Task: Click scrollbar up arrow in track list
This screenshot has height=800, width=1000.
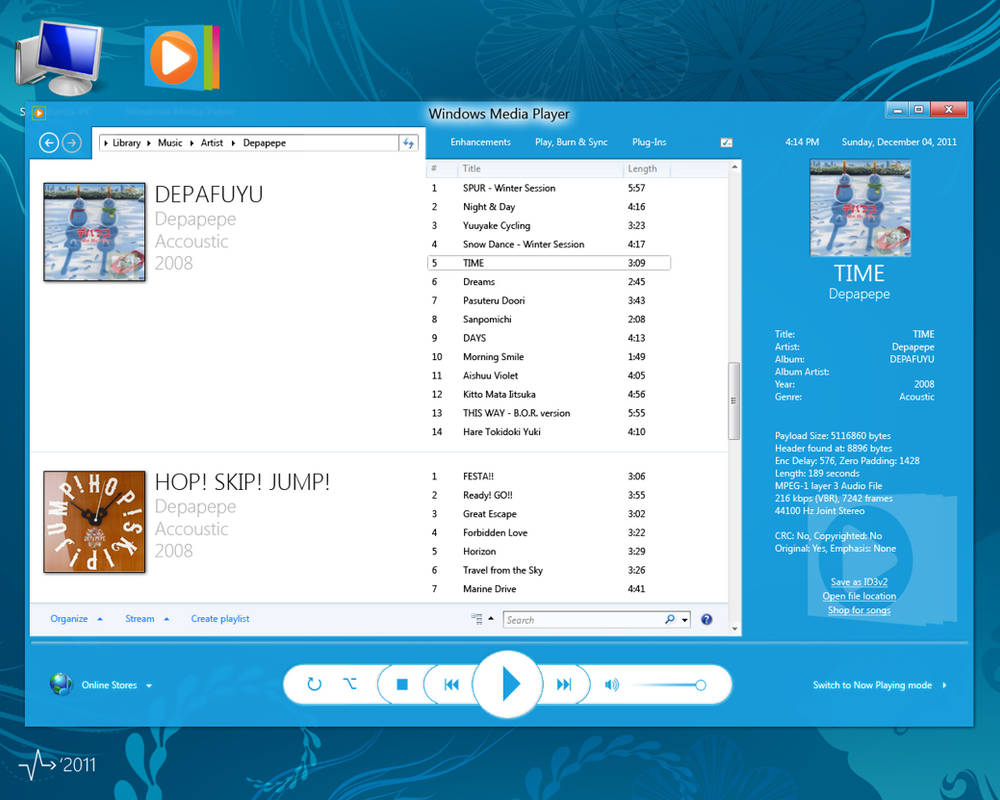Action: pos(734,167)
